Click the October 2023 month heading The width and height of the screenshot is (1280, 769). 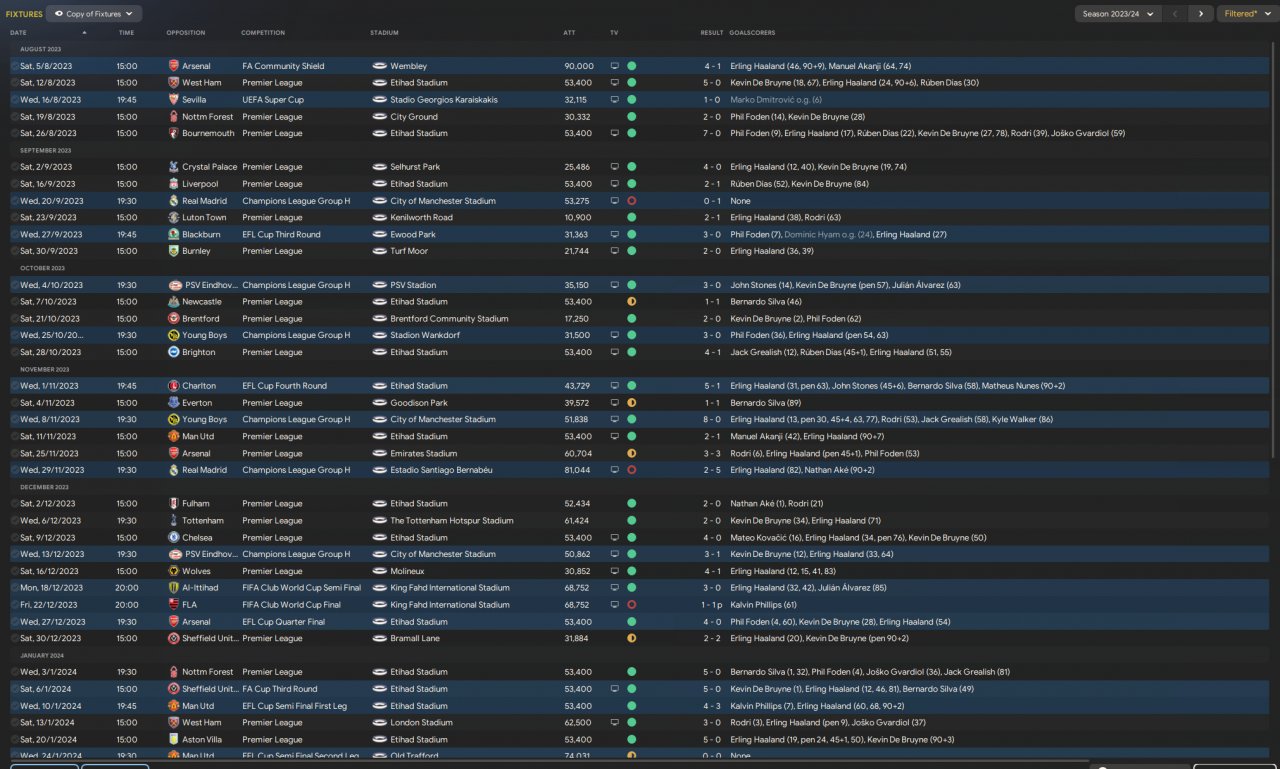42,268
